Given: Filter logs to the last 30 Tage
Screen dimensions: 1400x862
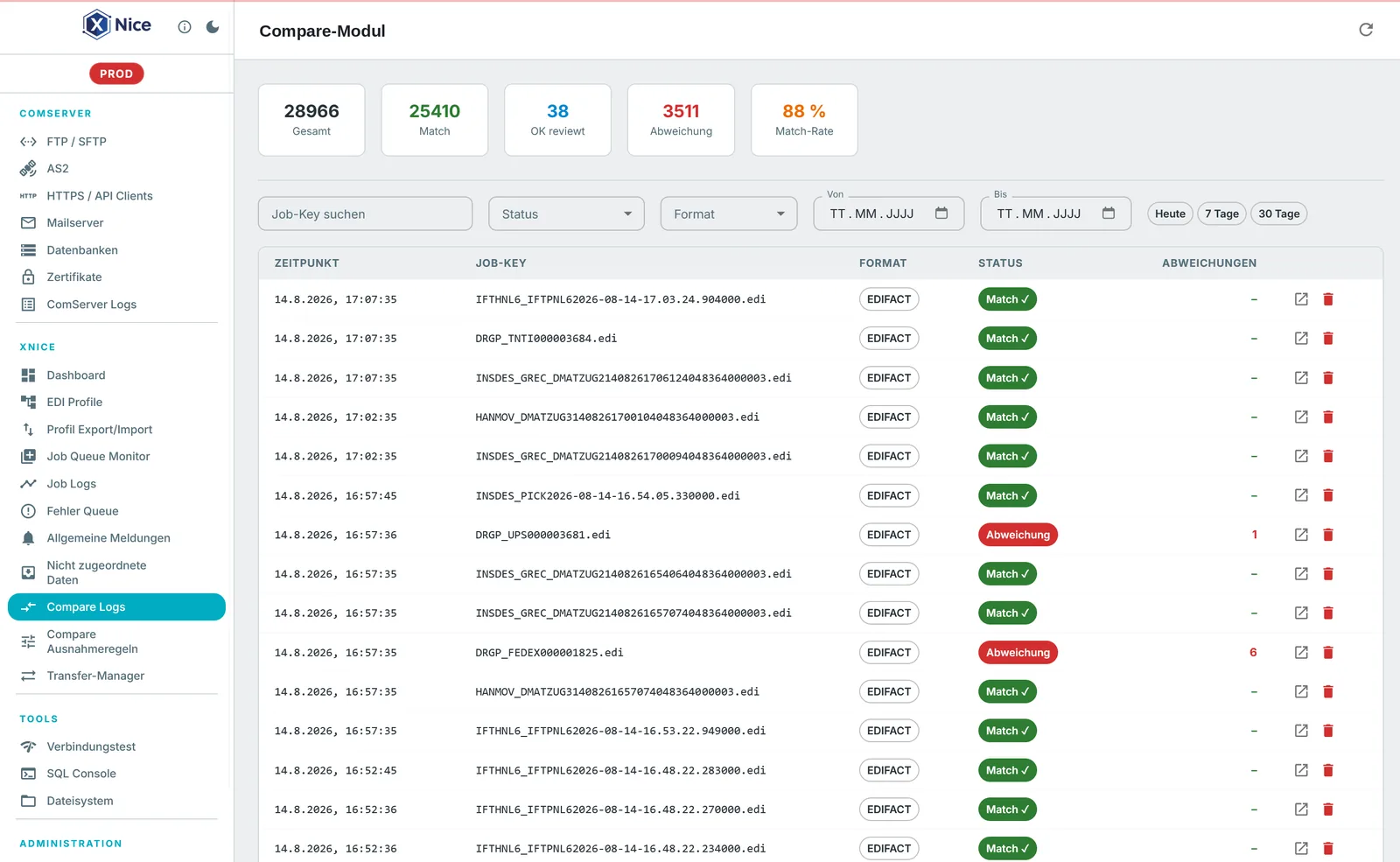Looking at the screenshot, I should point(1278,214).
